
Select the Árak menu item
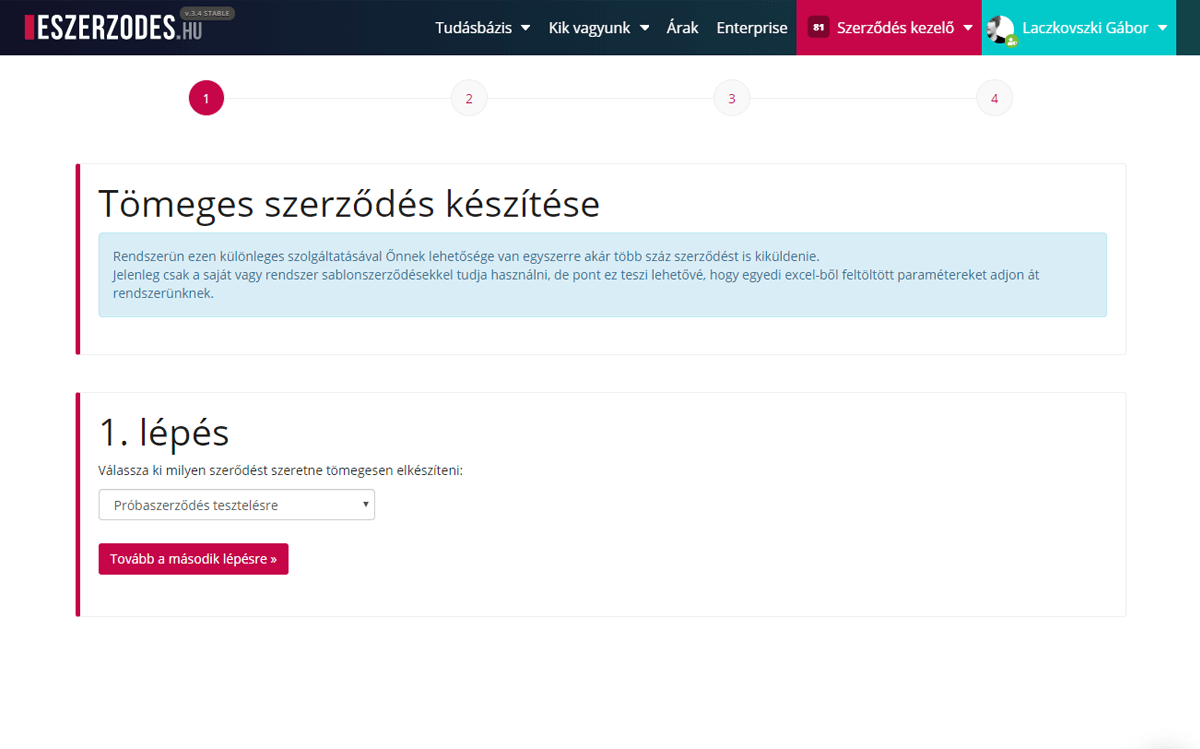[683, 27]
